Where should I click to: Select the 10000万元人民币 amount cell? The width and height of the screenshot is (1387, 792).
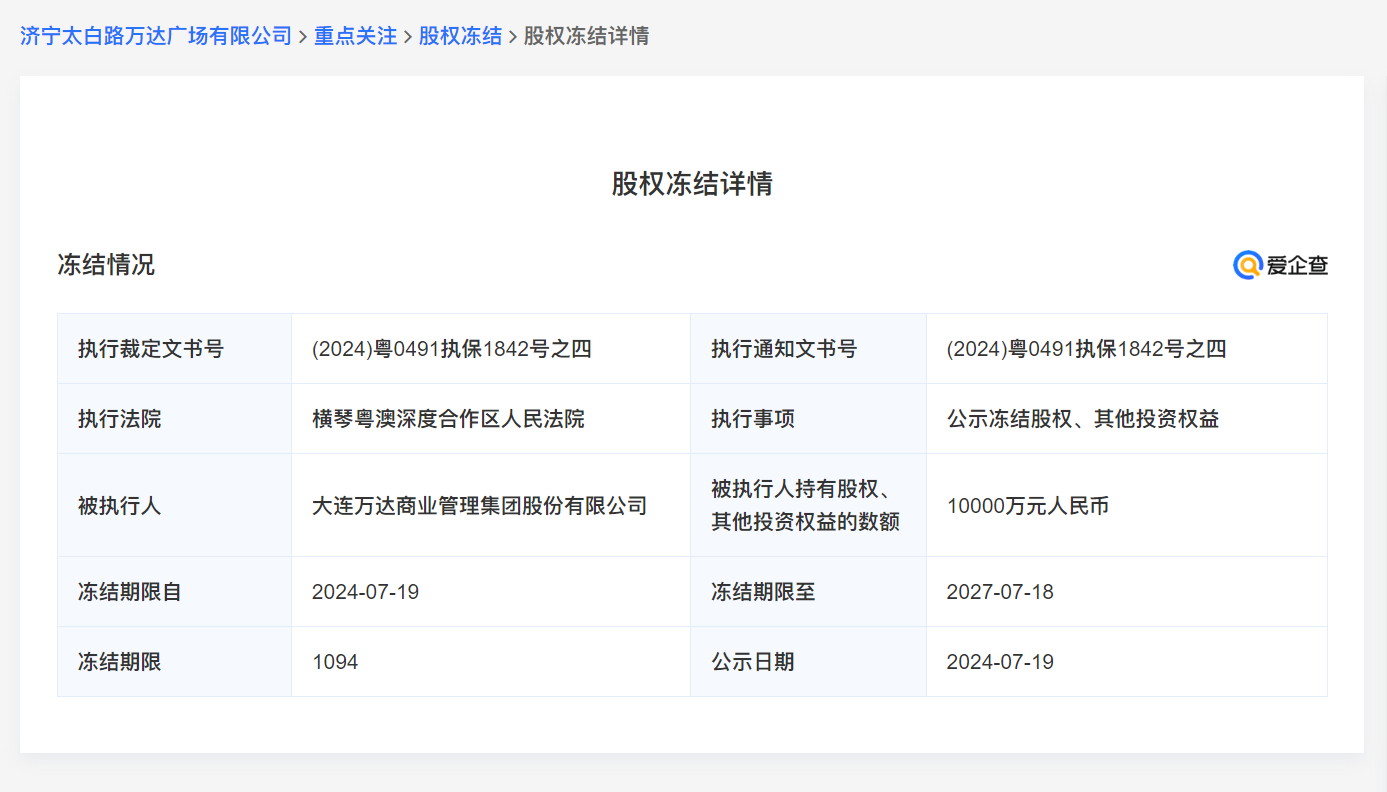[1028, 506]
